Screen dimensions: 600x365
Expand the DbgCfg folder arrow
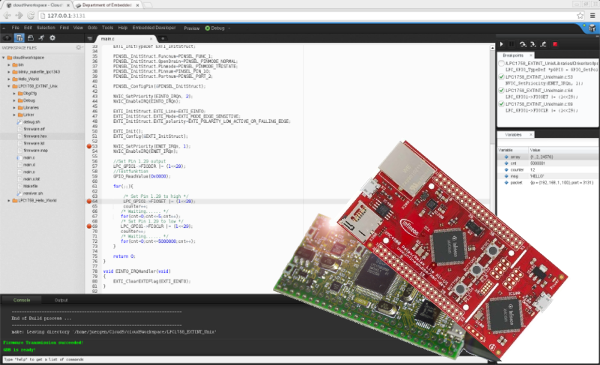(x=15, y=93)
